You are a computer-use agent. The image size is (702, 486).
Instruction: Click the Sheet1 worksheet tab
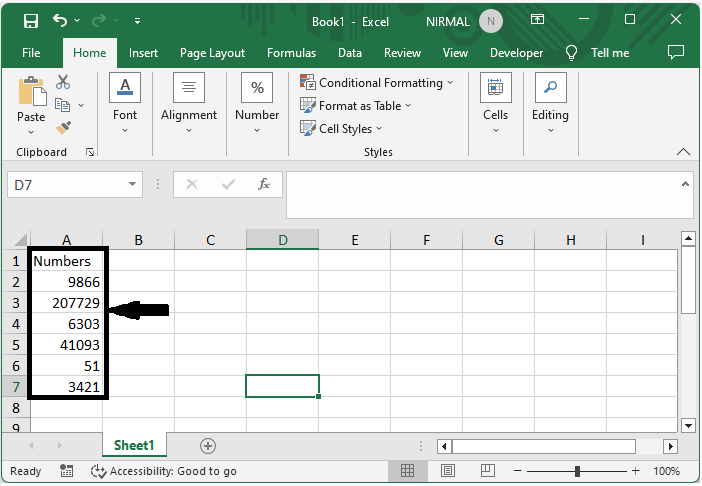[134, 446]
